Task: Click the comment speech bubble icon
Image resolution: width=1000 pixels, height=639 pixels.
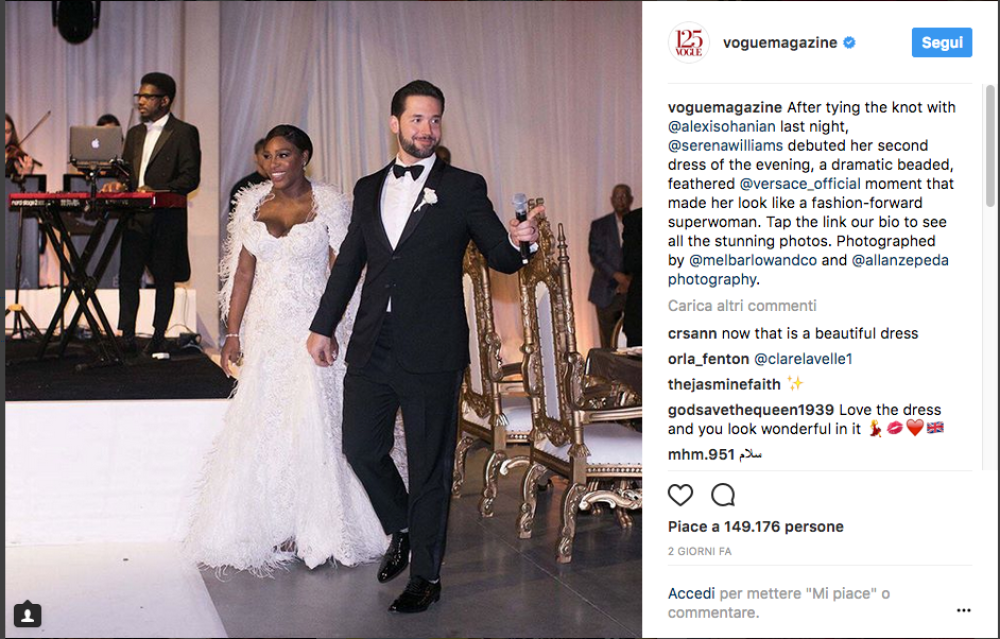Action: (723, 495)
